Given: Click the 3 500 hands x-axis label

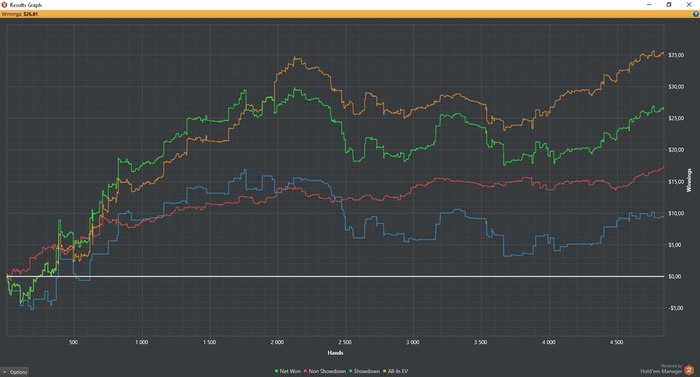Looking at the screenshot, I should tap(481, 343).
